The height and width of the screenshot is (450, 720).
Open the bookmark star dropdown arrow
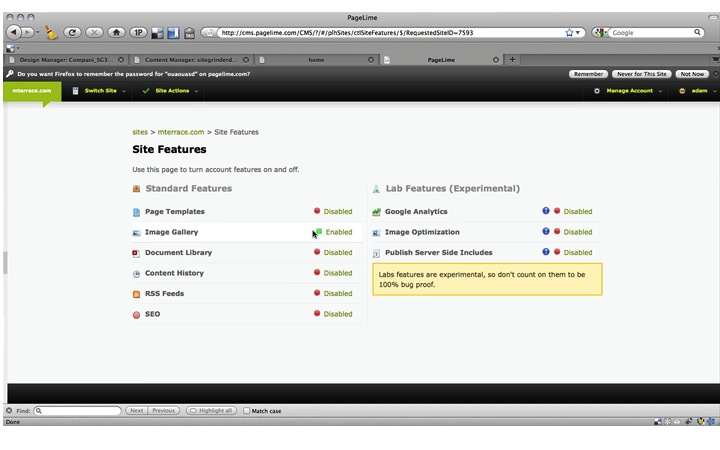click(578, 33)
